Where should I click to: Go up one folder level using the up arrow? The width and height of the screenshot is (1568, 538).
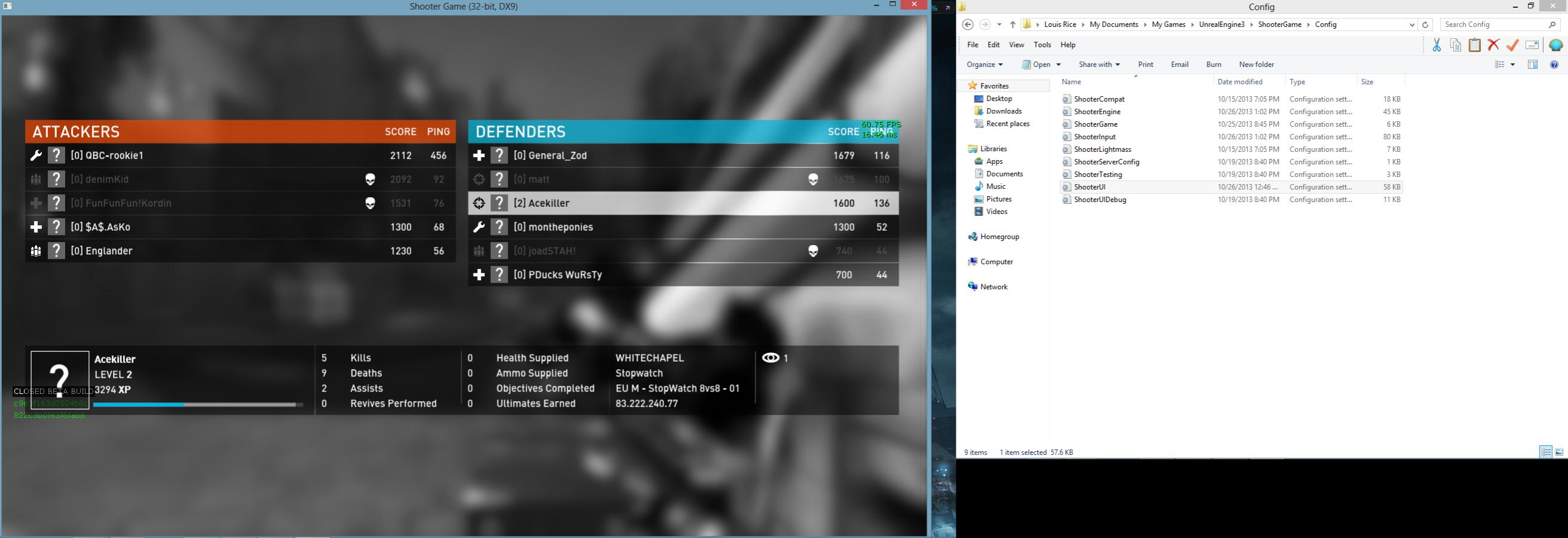[1012, 25]
